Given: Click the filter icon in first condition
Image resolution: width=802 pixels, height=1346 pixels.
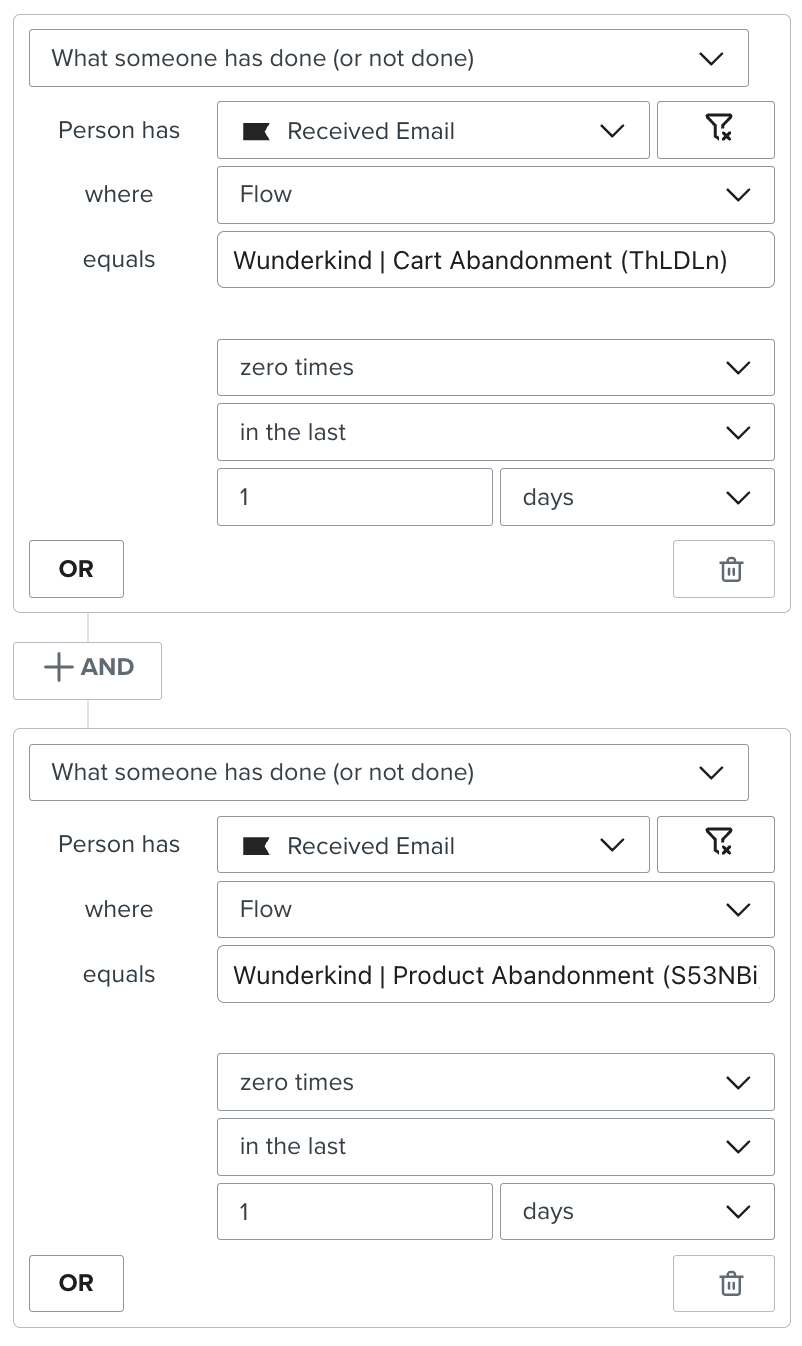Looking at the screenshot, I should pyautogui.click(x=716, y=130).
